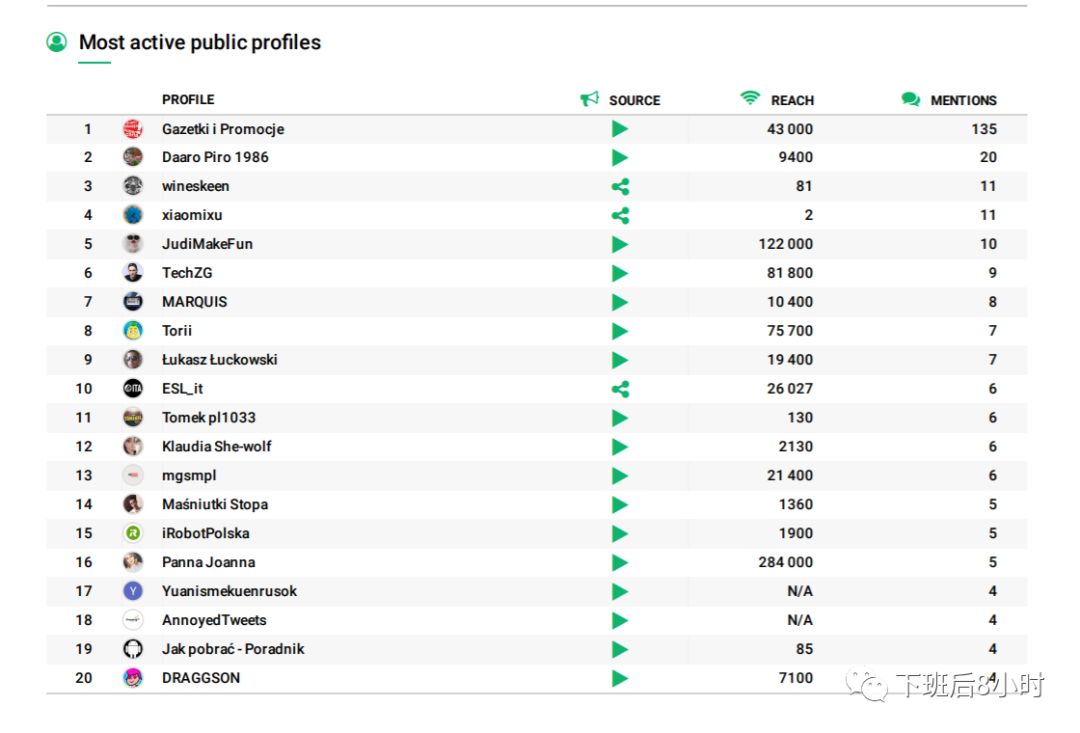Click the play source icon for AnnoyedTweets

(620, 621)
